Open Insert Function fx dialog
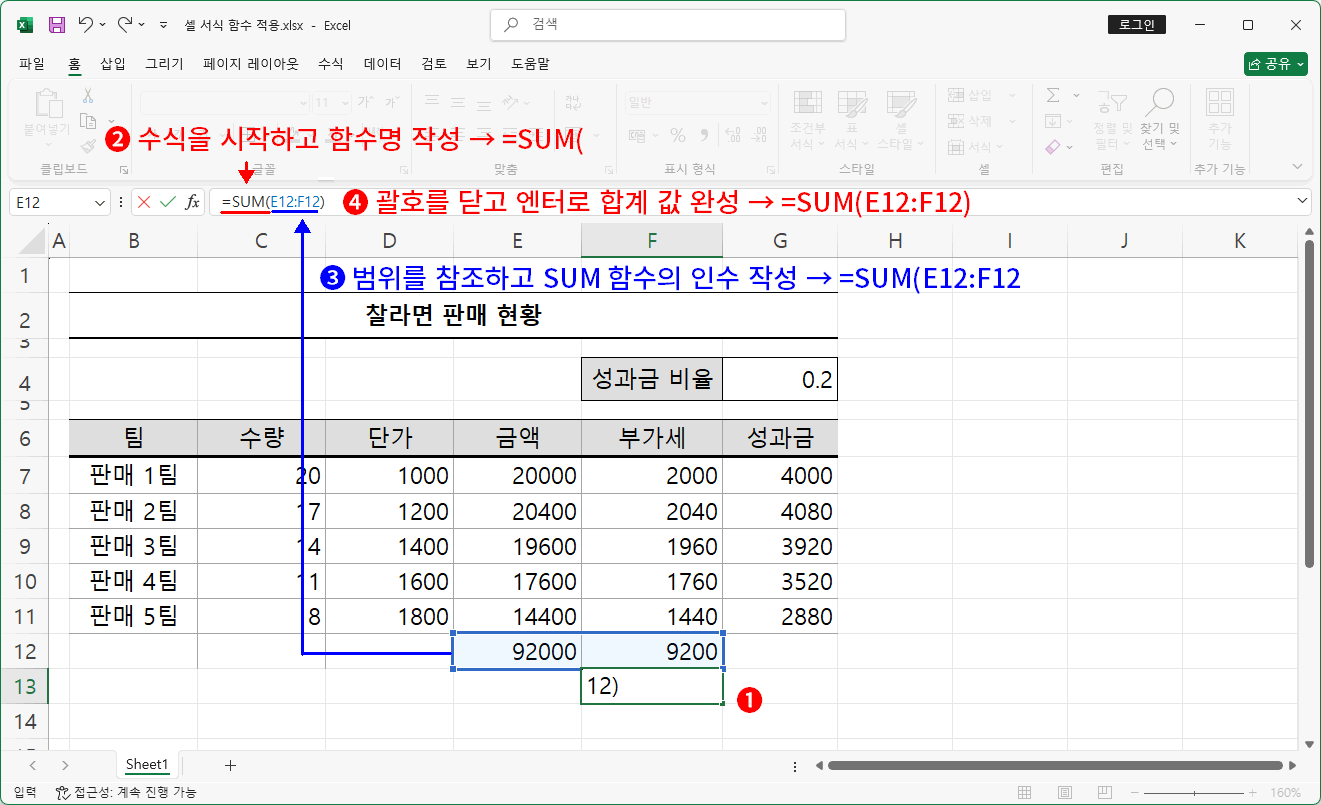Image resolution: width=1321 pixels, height=805 pixels. point(192,202)
